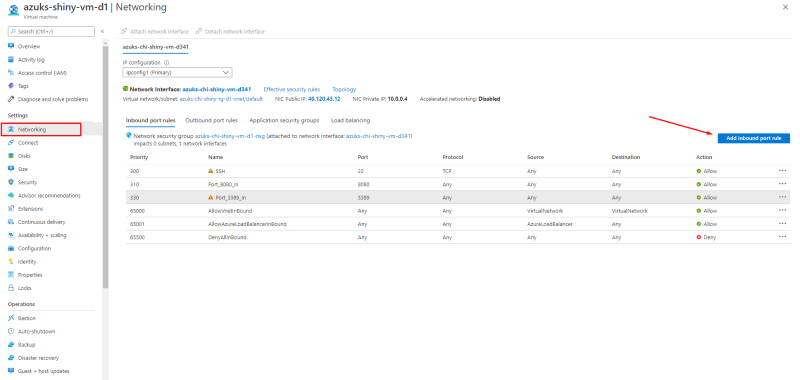800x380 pixels.
Task: Switch to Outbound port rules tab
Action: click(x=211, y=120)
